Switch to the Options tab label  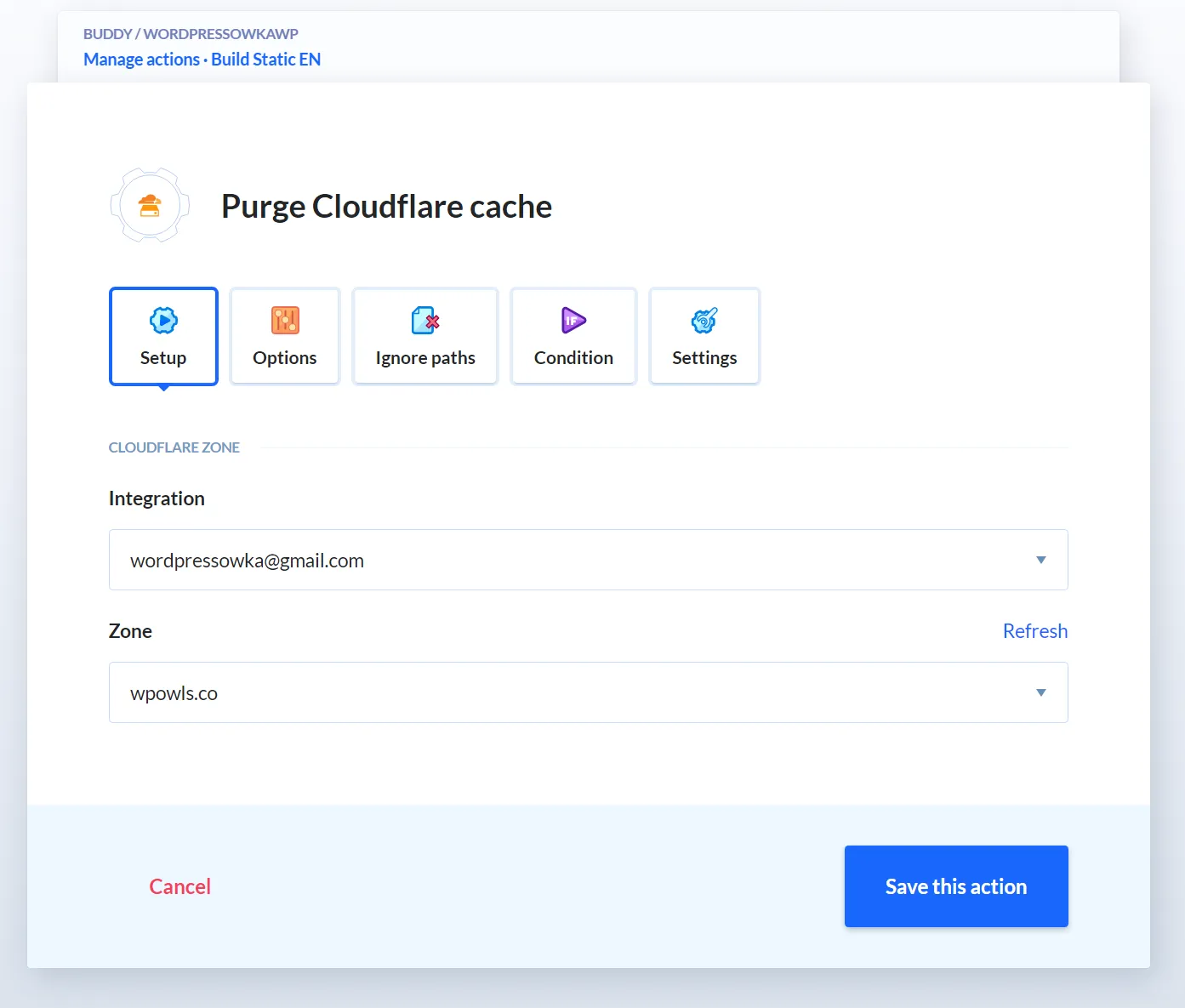285,358
